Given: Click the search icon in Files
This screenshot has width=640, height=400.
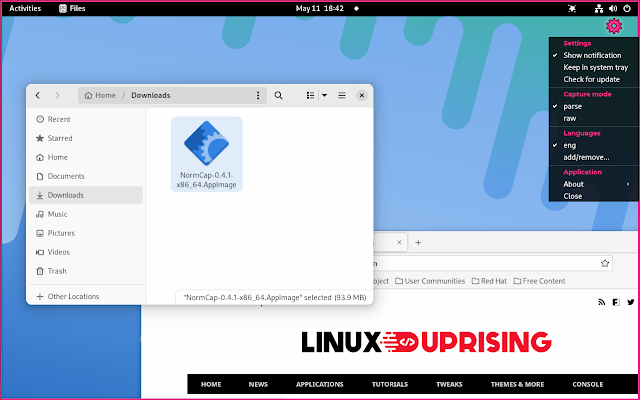Looking at the screenshot, I should click(279, 95).
